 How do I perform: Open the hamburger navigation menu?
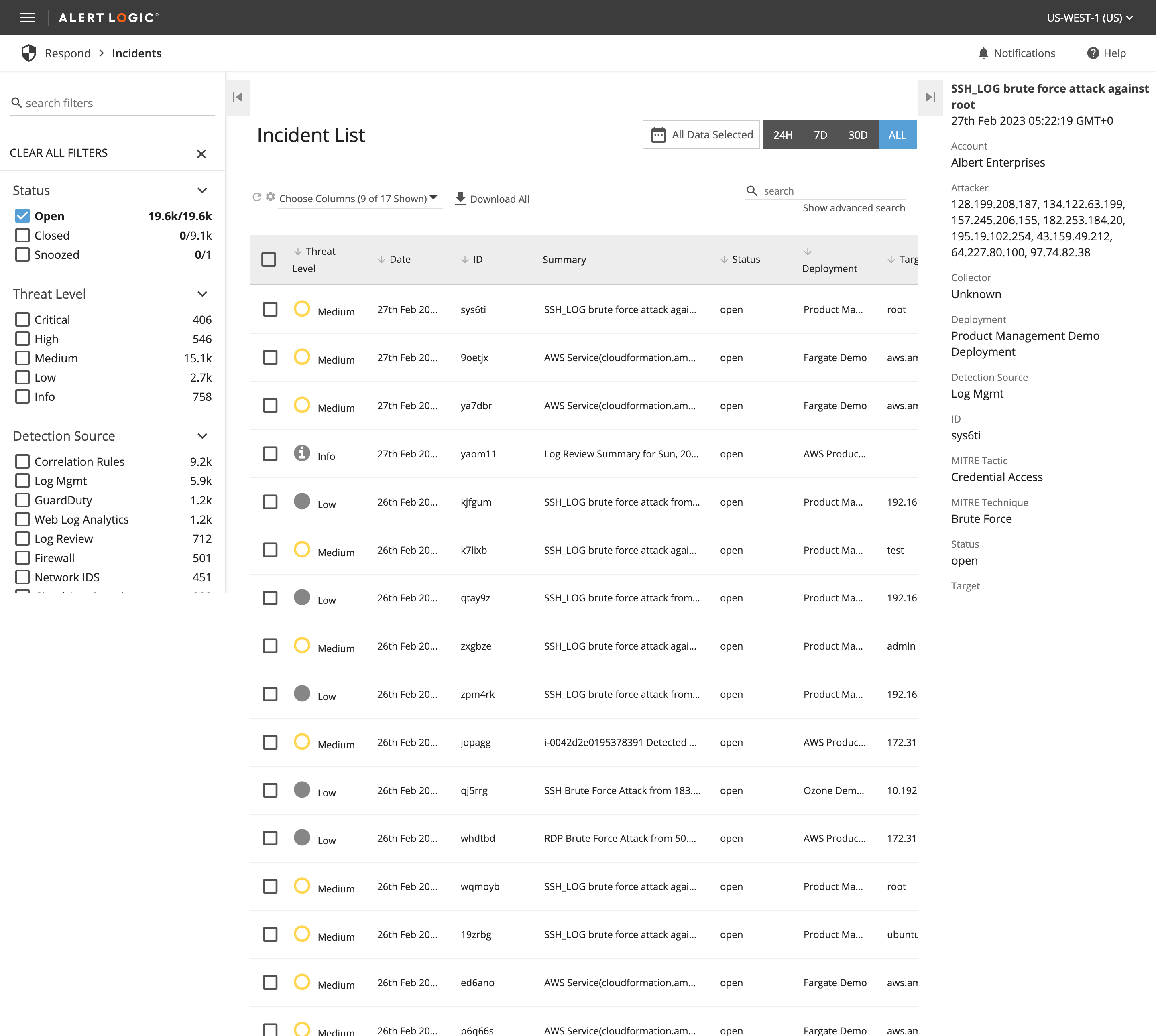(x=27, y=18)
